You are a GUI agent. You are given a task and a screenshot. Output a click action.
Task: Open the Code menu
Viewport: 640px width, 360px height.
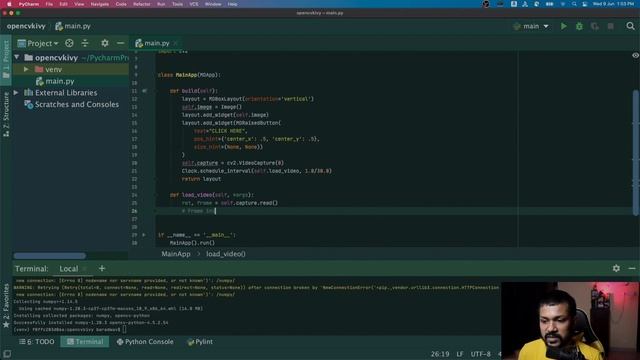point(121,4)
